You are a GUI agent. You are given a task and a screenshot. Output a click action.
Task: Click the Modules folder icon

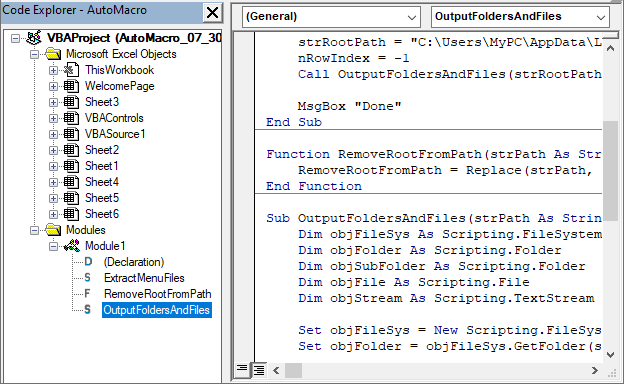click(x=53, y=230)
